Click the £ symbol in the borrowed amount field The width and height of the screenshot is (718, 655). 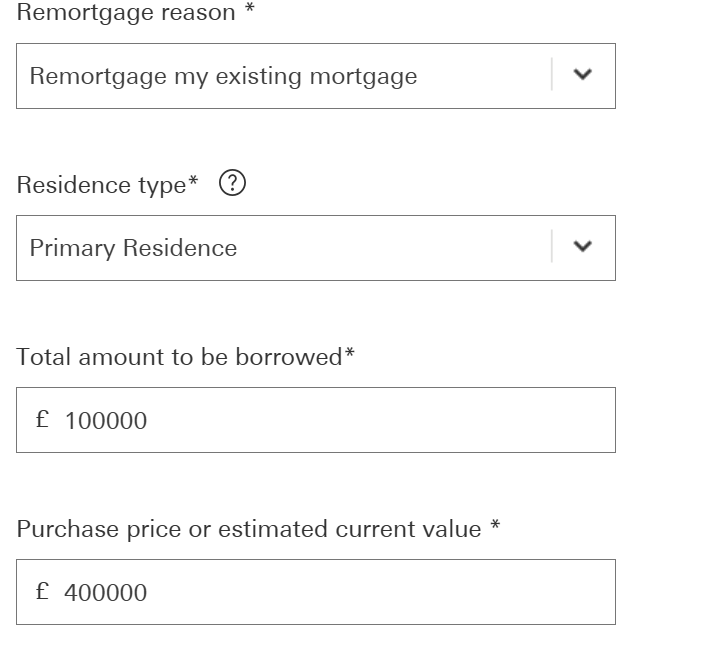click(x=42, y=420)
